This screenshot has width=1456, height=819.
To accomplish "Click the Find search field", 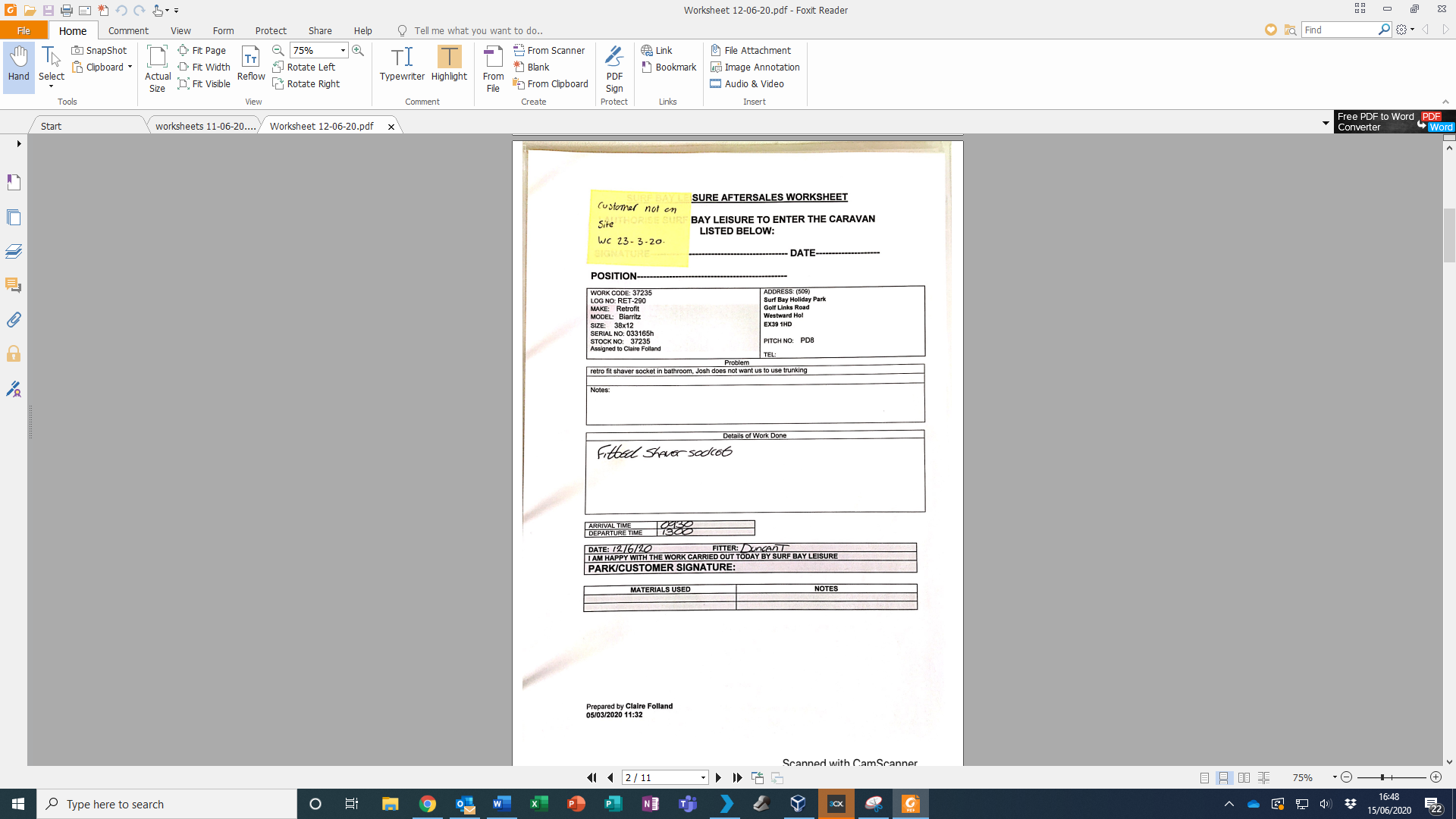I will [x=1338, y=30].
